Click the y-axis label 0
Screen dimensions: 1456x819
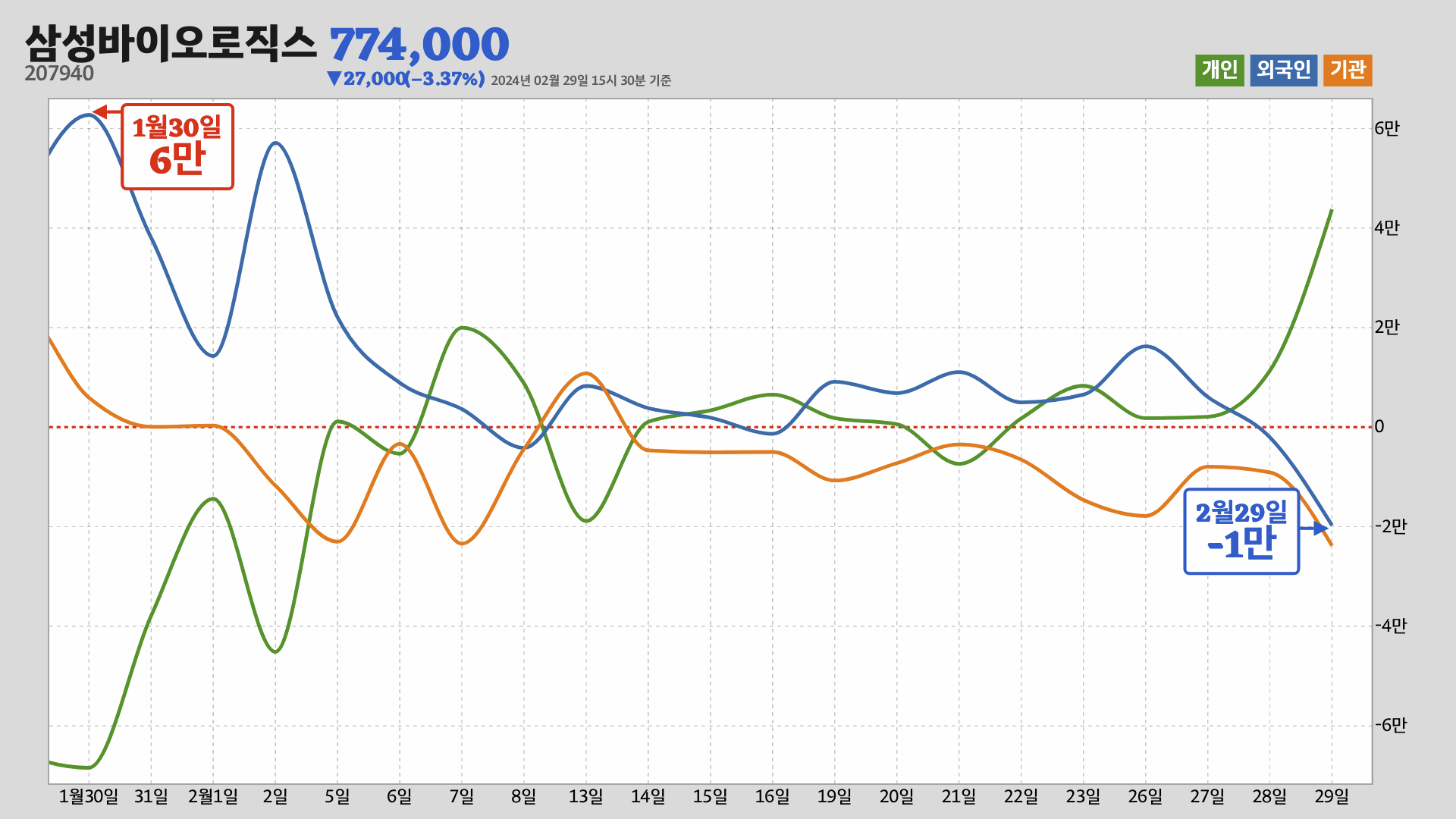pyautogui.click(x=1379, y=427)
